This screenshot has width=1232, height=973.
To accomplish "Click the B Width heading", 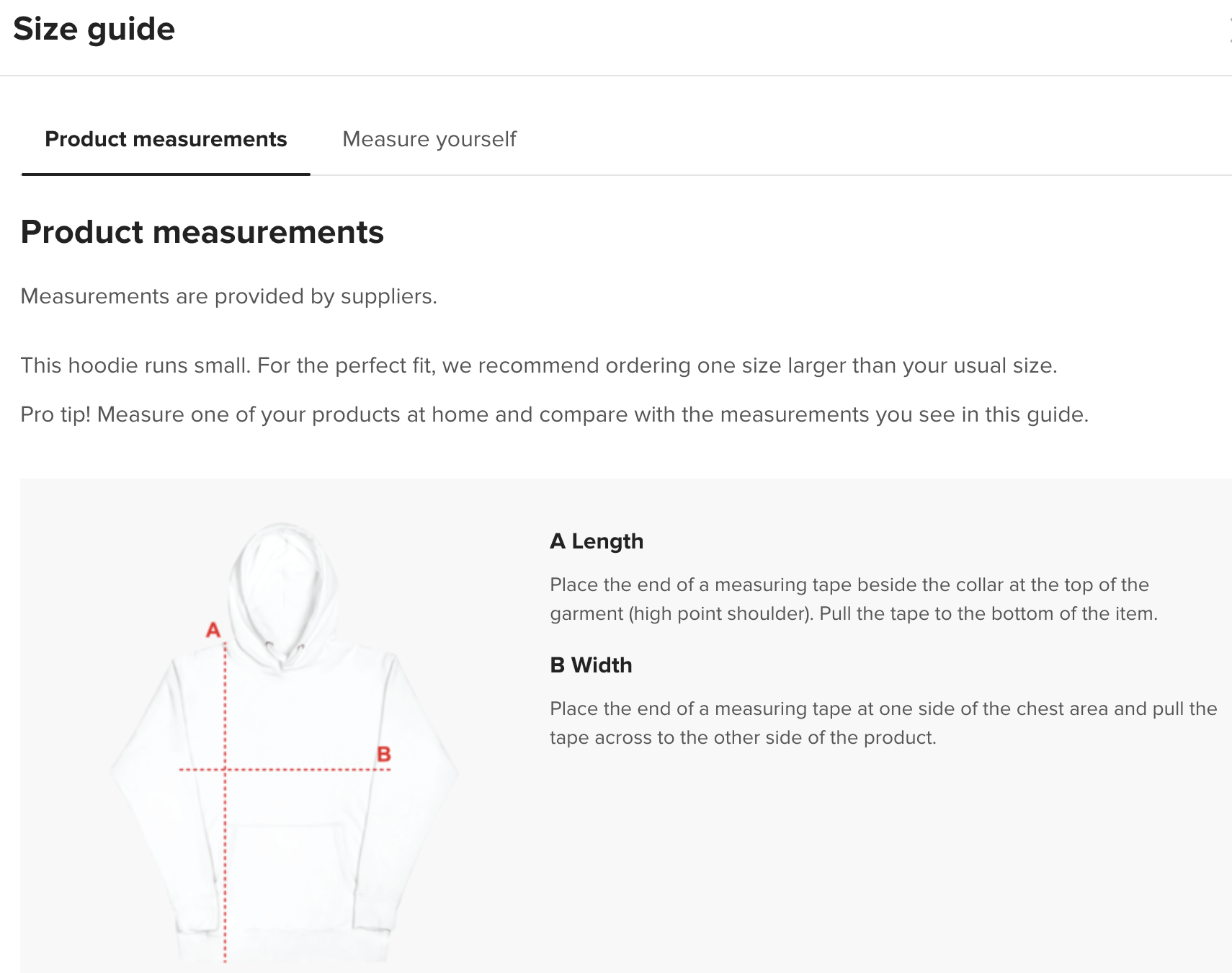I will point(591,665).
